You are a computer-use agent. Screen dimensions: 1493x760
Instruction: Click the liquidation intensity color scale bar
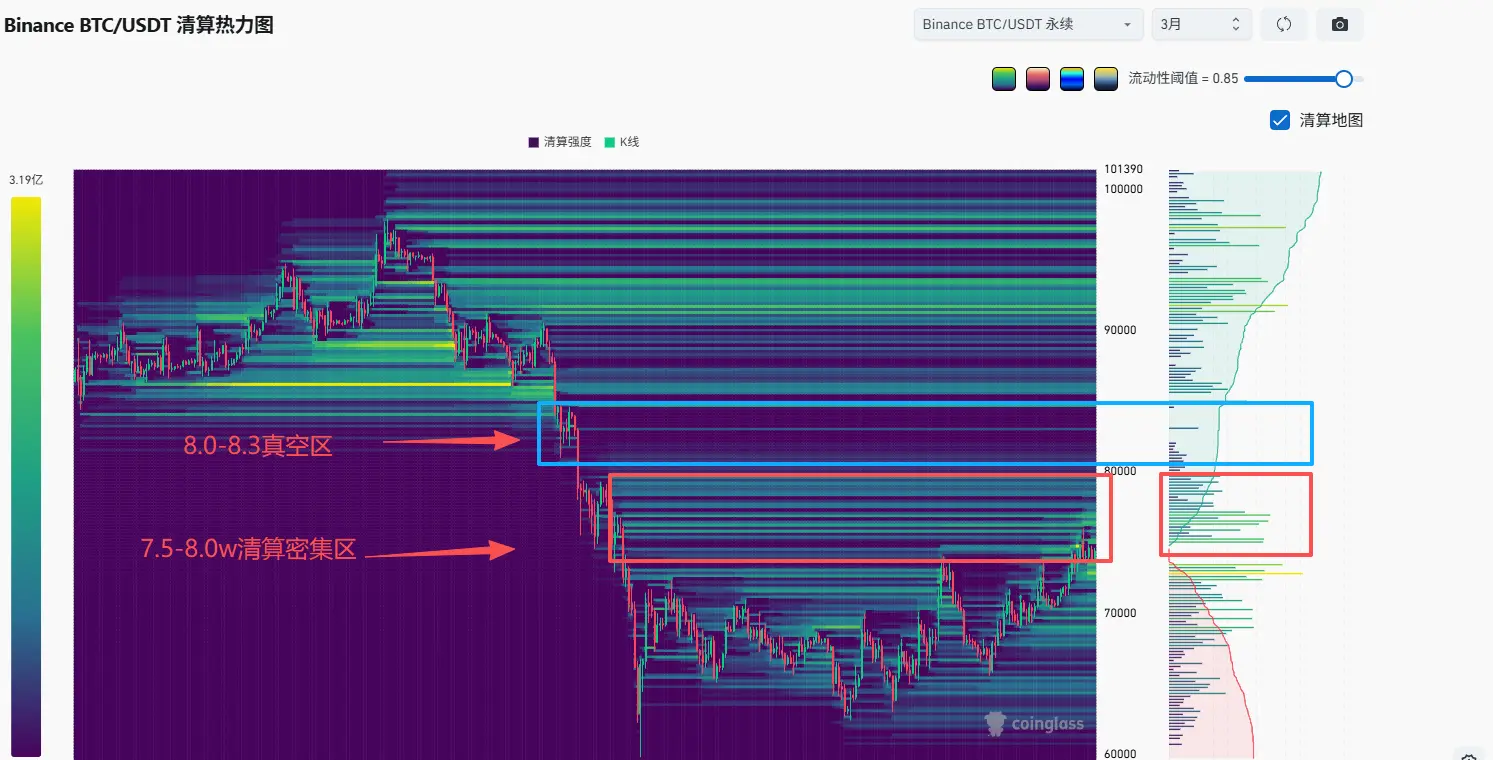click(26, 476)
